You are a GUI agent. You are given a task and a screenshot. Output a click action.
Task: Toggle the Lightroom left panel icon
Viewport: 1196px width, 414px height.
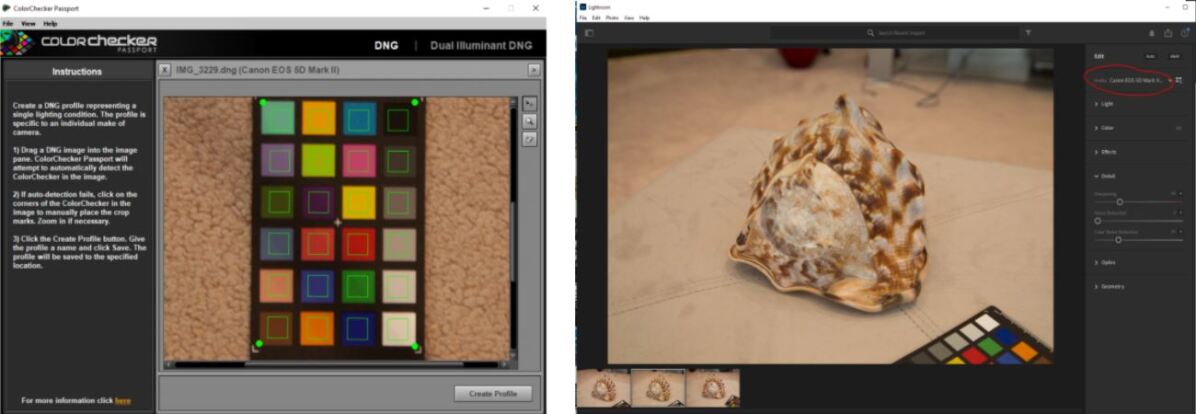[589, 33]
